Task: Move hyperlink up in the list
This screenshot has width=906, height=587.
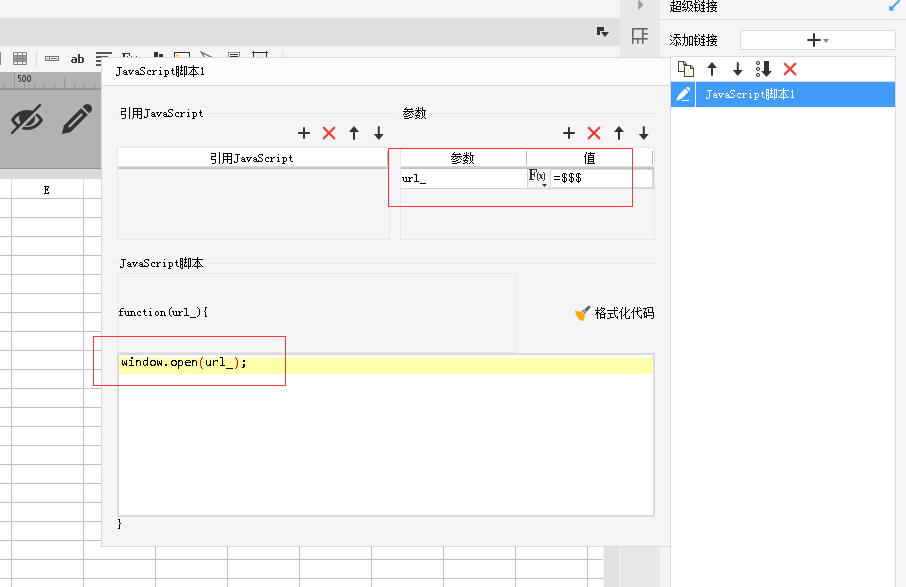Action: coord(712,69)
